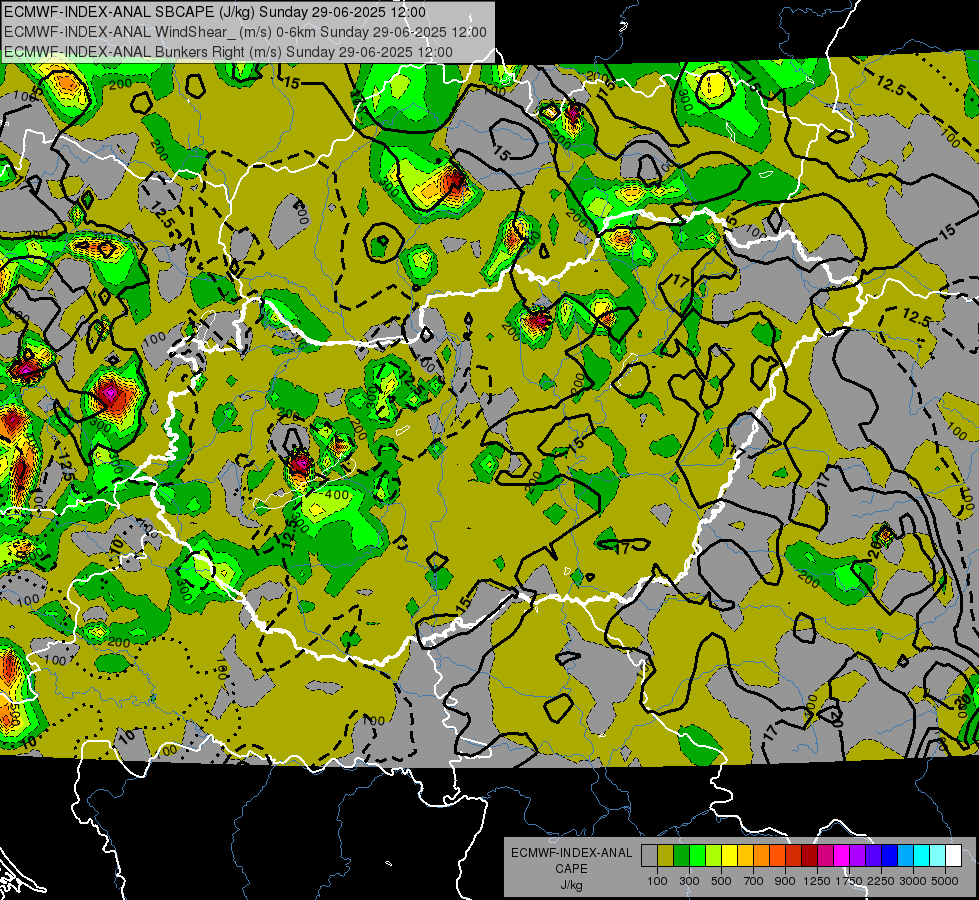
Task: Click the WindShear 0-6km layer title line
Action: [245, 32]
